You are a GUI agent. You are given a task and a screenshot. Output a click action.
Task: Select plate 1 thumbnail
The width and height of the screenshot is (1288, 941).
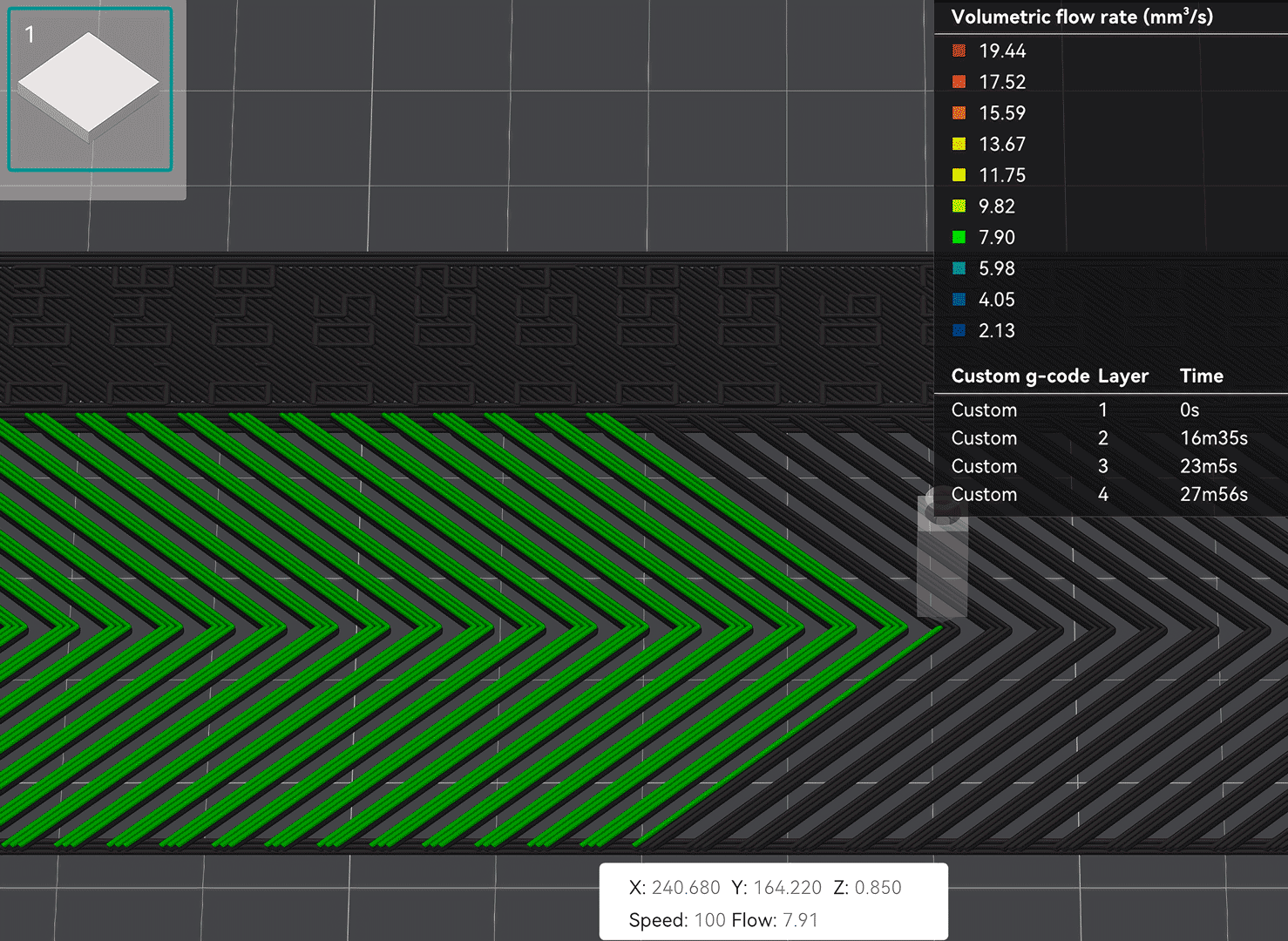pos(90,90)
